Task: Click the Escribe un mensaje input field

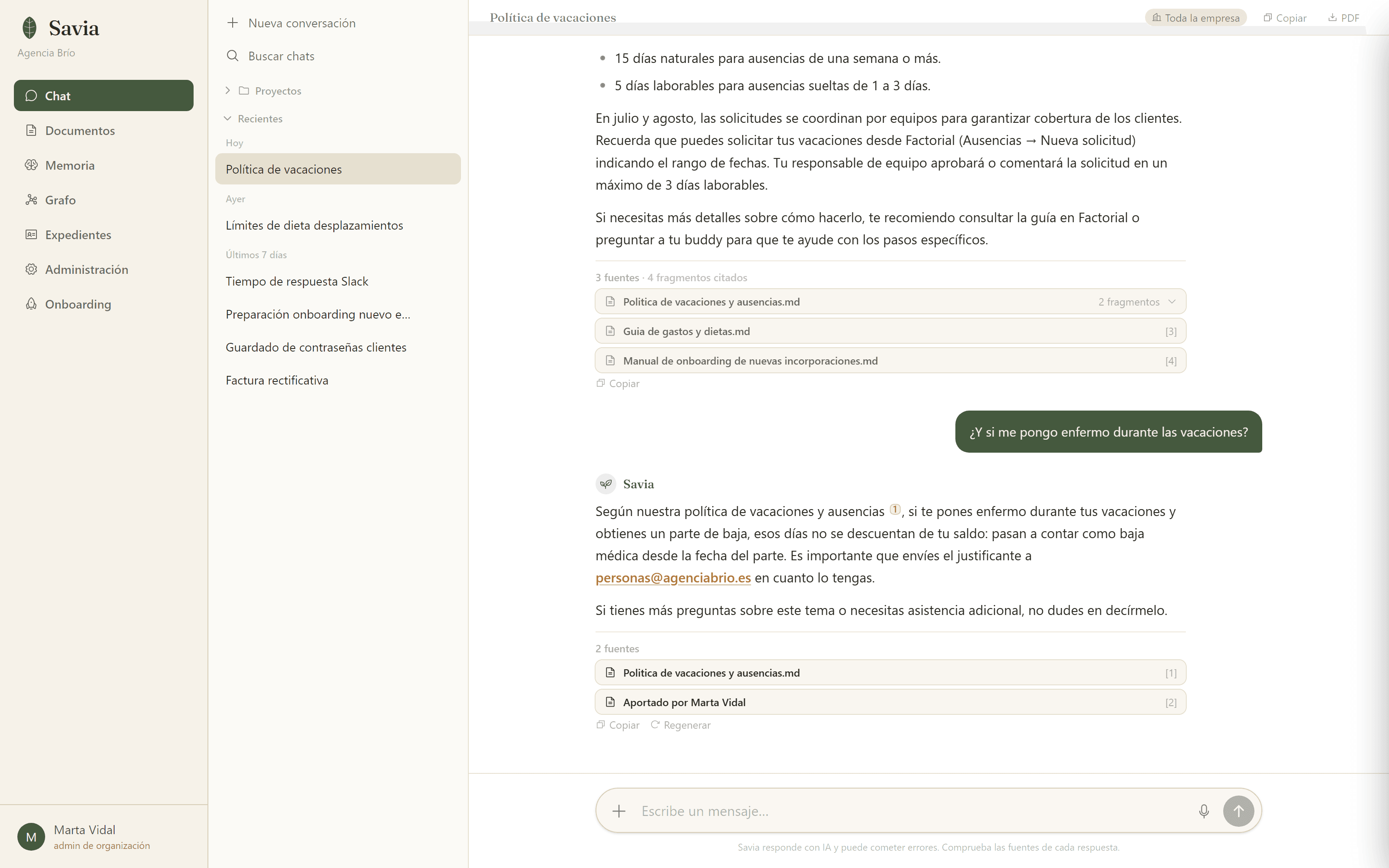Action: point(912,811)
